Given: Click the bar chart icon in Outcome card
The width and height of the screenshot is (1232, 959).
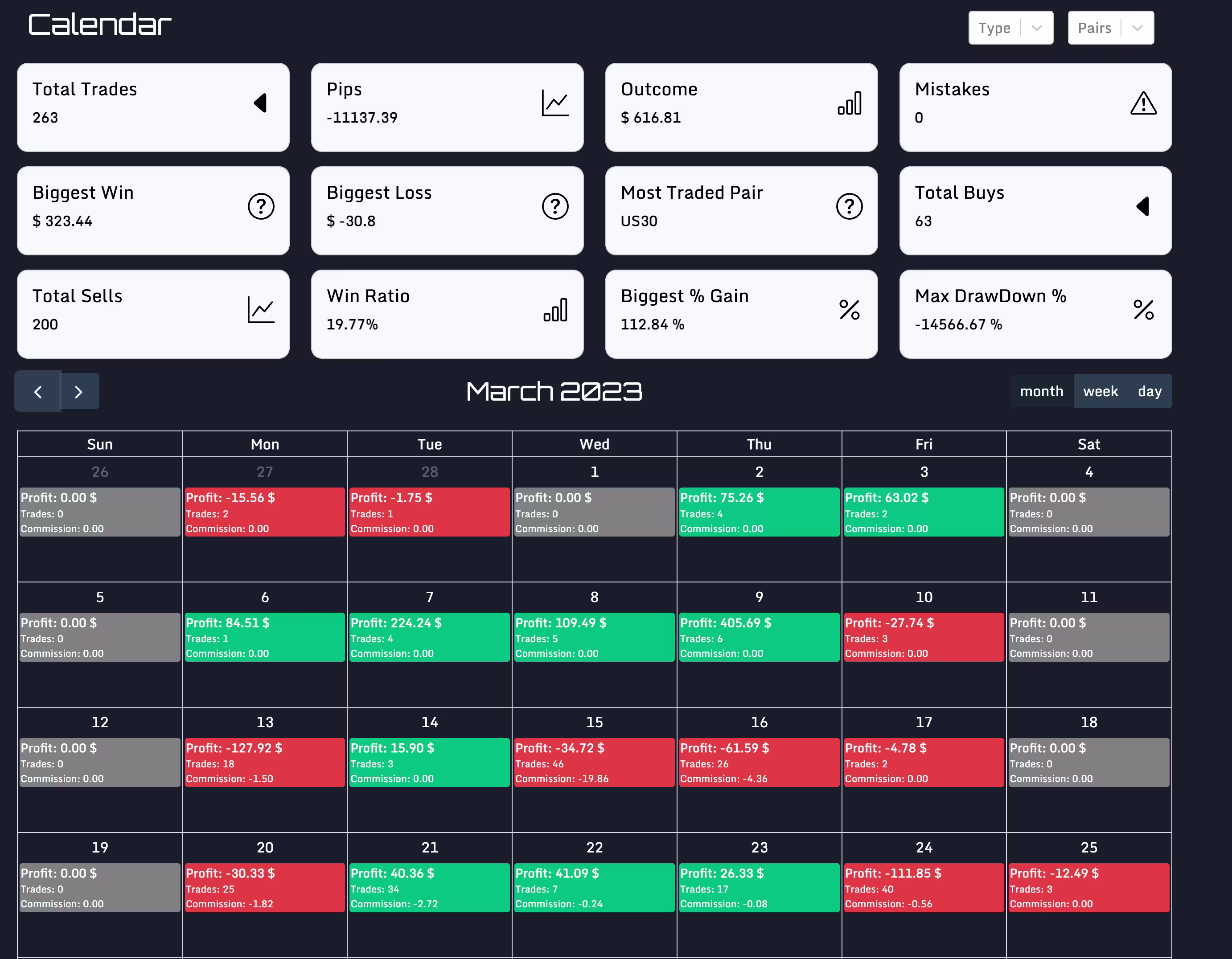Looking at the screenshot, I should (849, 103).
